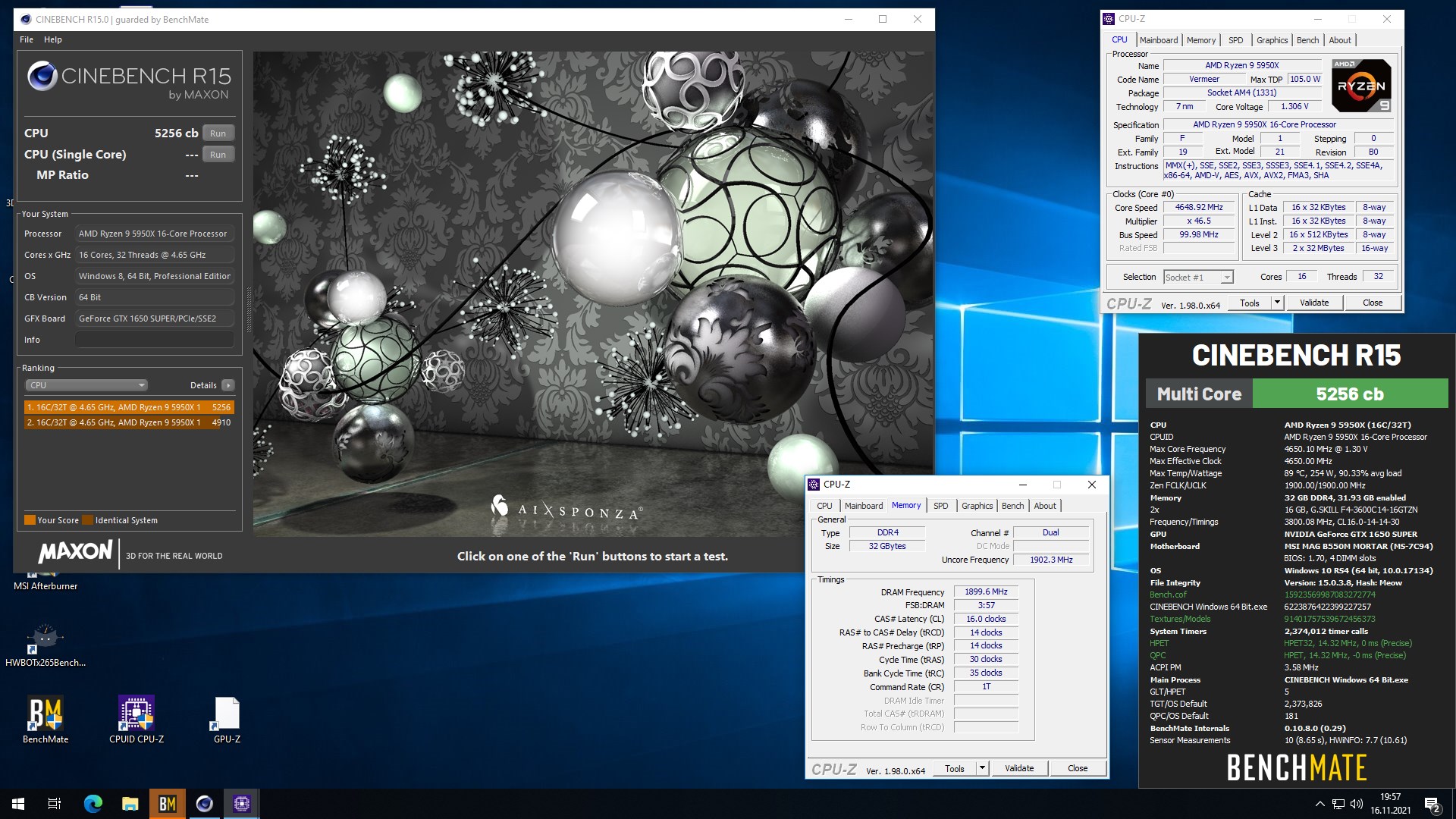Screen dimensions: 1456x819
Task: Switch to About tab in top CPU-Z window
Action: click(1340, 40)
